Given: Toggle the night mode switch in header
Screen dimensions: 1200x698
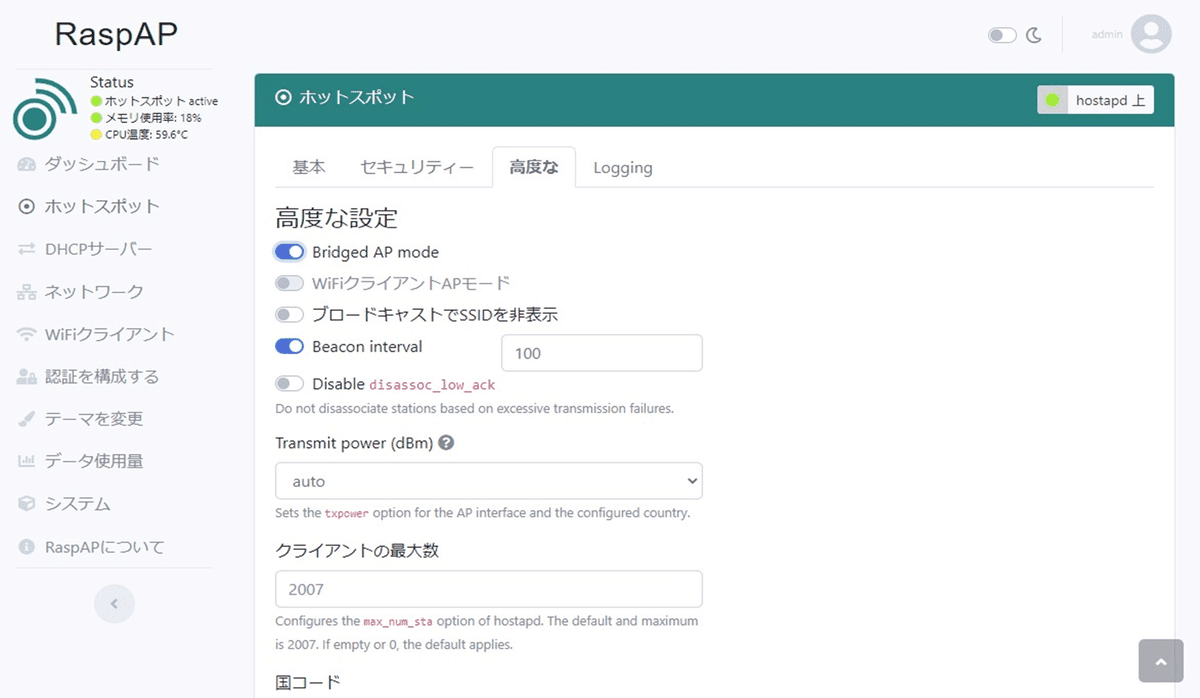Looking at the screenshot, I should coord(1002,35).
